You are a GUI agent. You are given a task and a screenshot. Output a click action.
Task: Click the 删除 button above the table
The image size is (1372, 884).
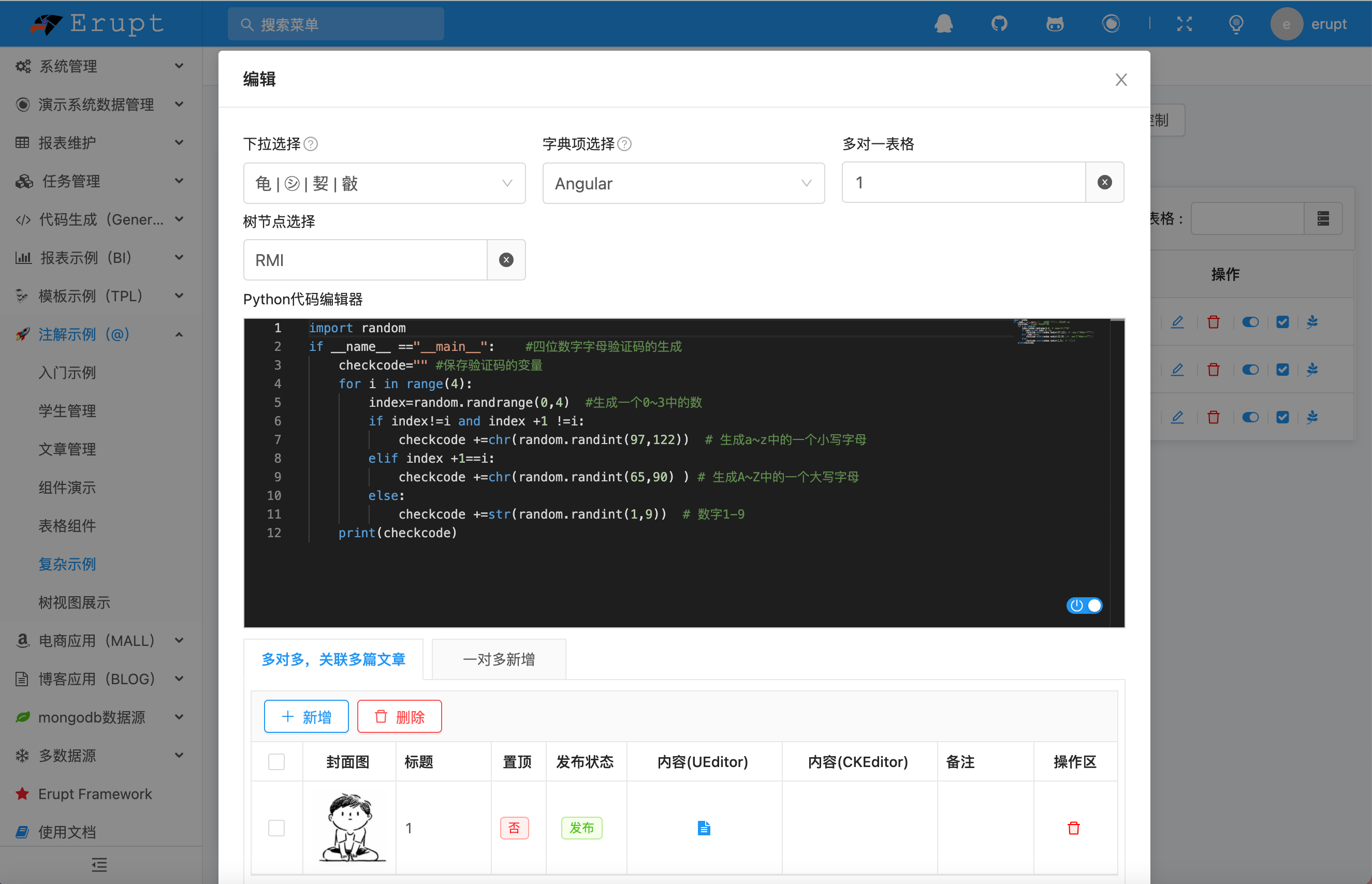tap(399, 716)
